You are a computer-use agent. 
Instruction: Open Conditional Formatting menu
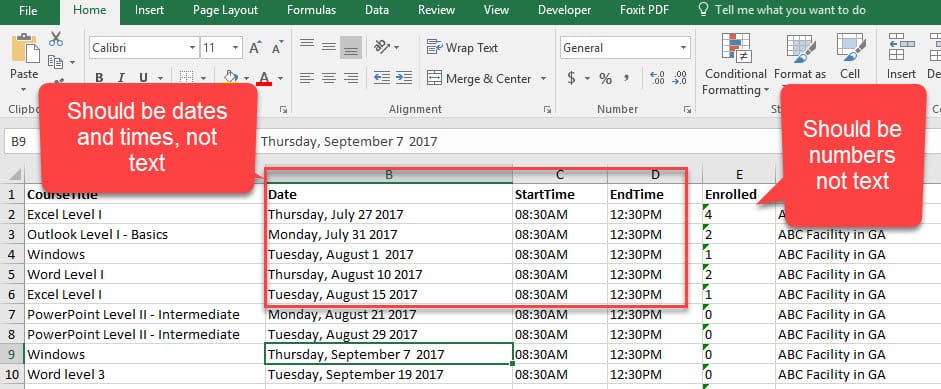[x=736, y=64]
